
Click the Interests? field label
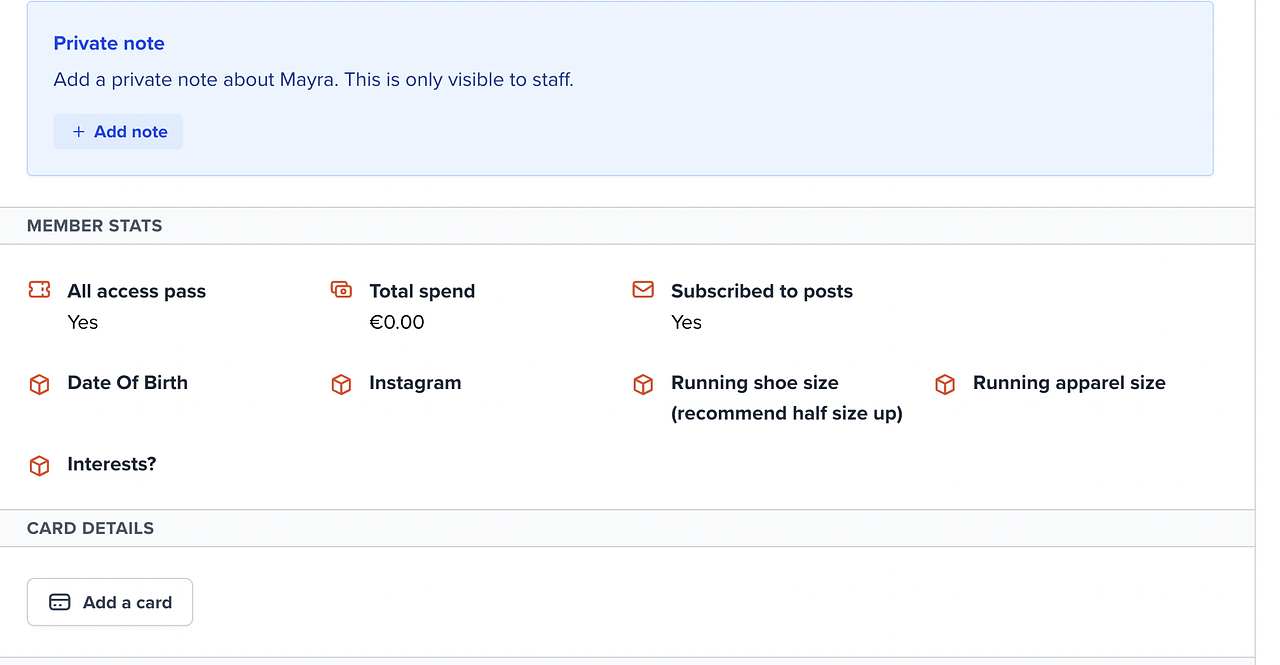tap(111, 464)
